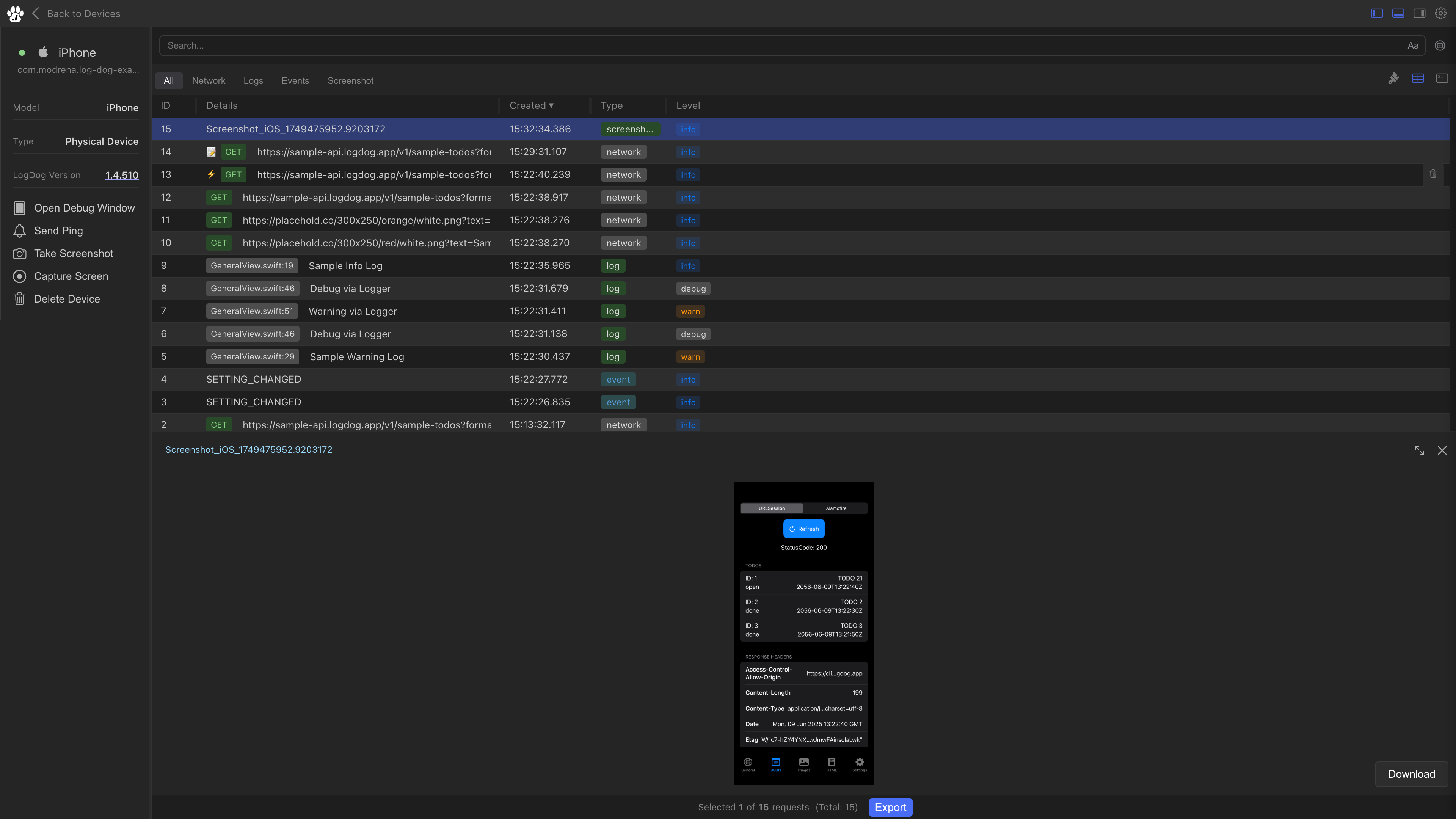Image resolution: width=1456 pixels, height=819 pixels.
Task: Select row 9 Sample Info Log
Action: pyautogui.click(x=800, y=266)
